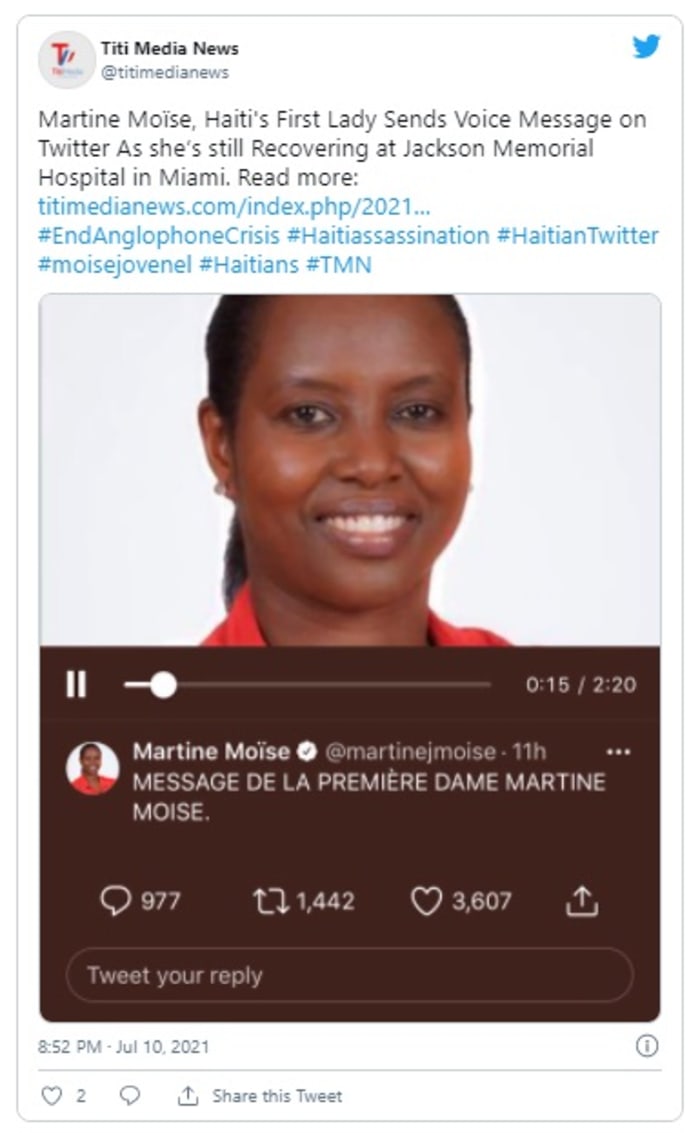Open the #Haitiassassination hashtag

388,236
